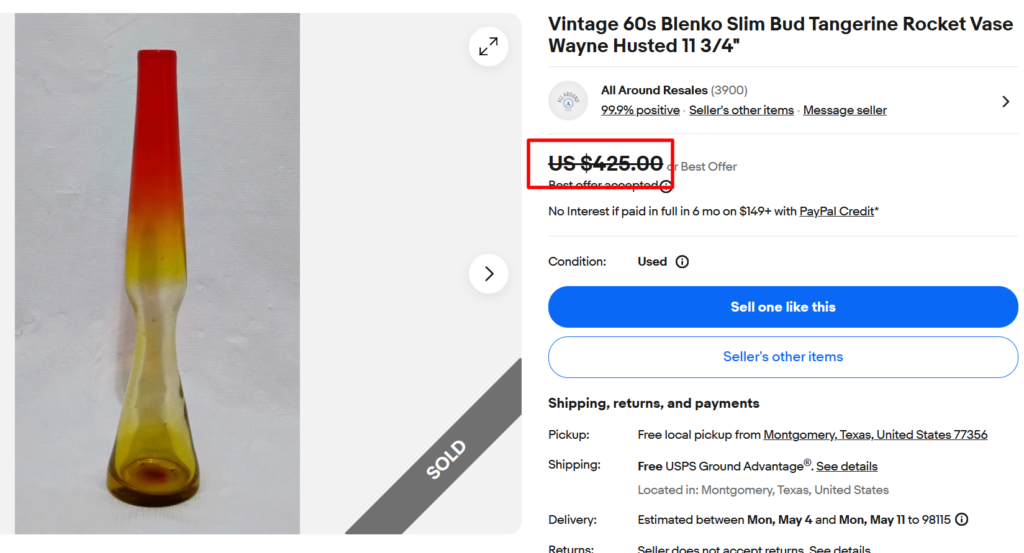Open delivery estimate info icon
The height and width of the screenshot is (553, 1024).
pyautogui.click(x=962, y=520)
